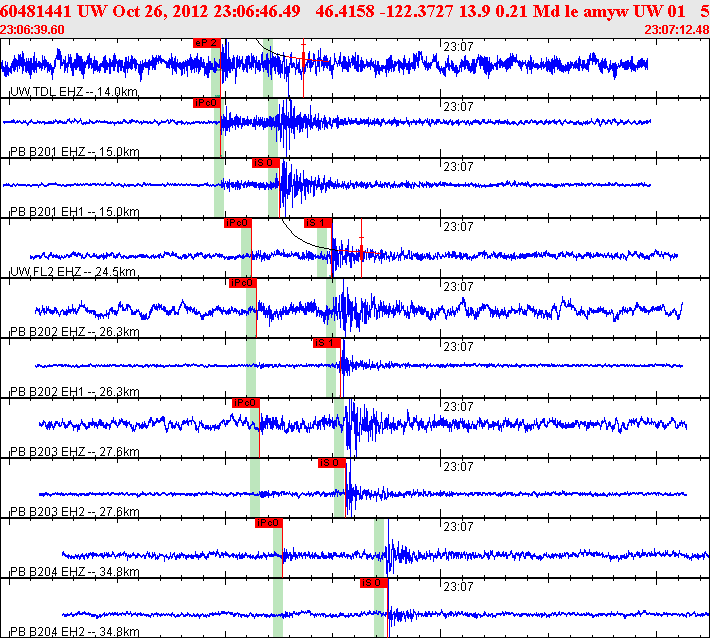Viewport: 710px width, 638px height.
Task: Click the label UW.FL2 EHZ -- 24.5km
Action: tap(73, 272)
